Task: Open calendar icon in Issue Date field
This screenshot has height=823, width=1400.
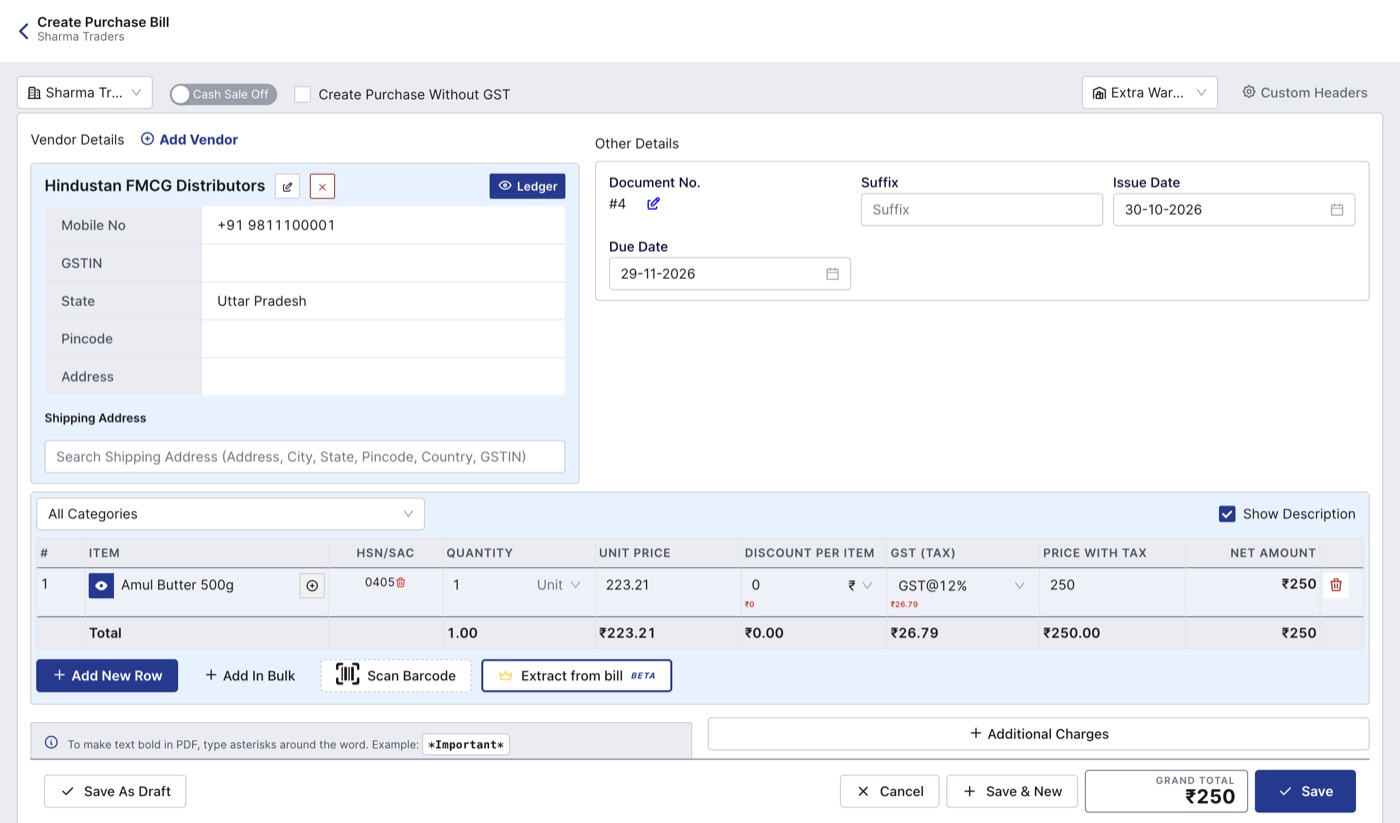Action: coord(1336,209)
